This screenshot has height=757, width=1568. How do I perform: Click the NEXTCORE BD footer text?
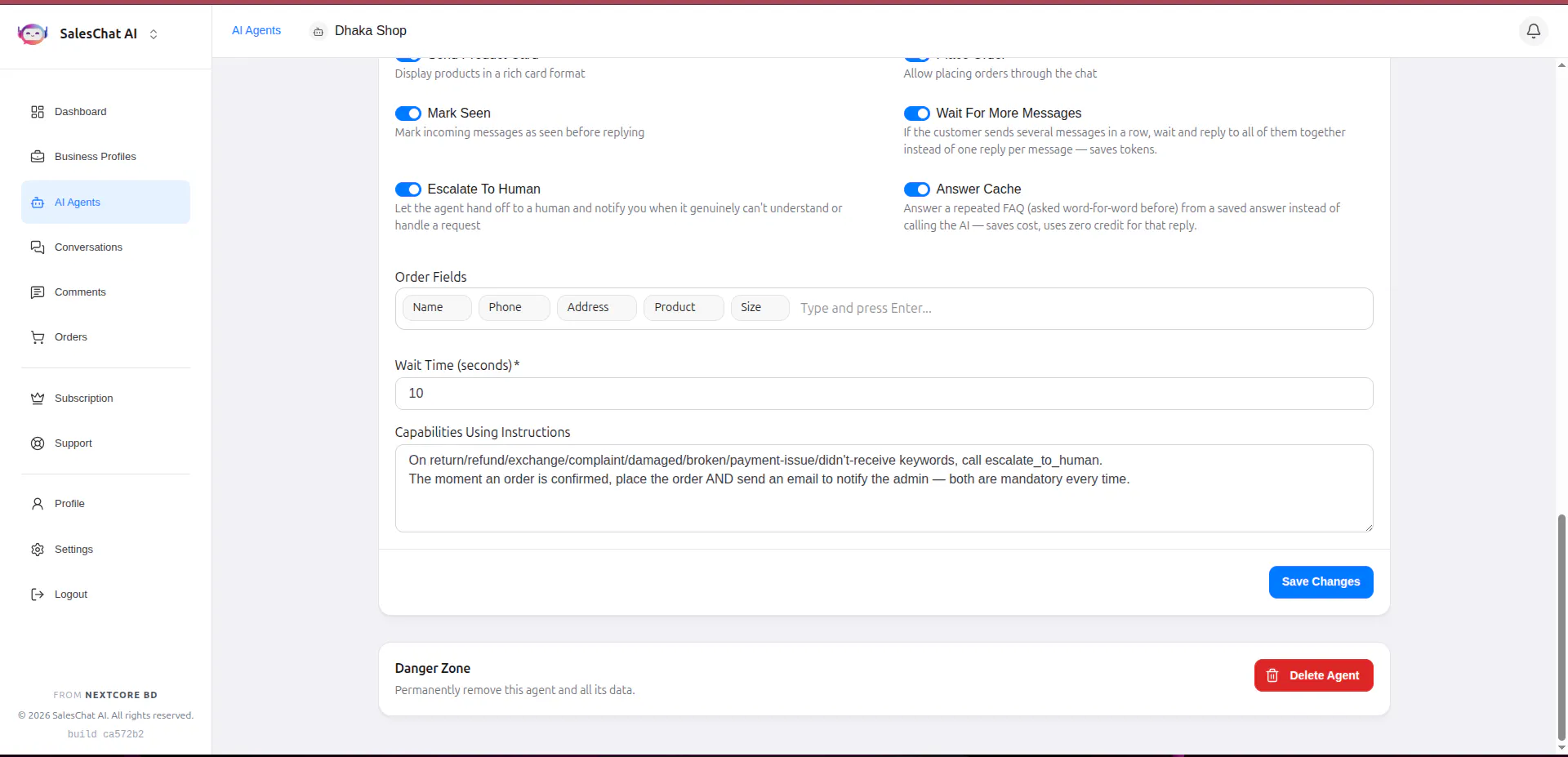tap(121, 695)
